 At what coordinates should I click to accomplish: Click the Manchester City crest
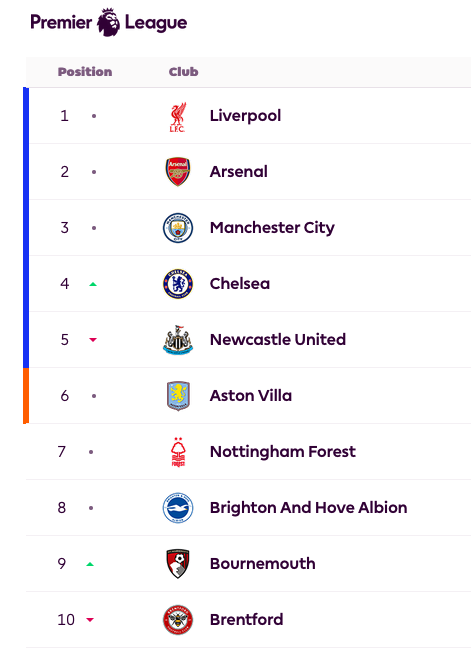click(178, 228)
